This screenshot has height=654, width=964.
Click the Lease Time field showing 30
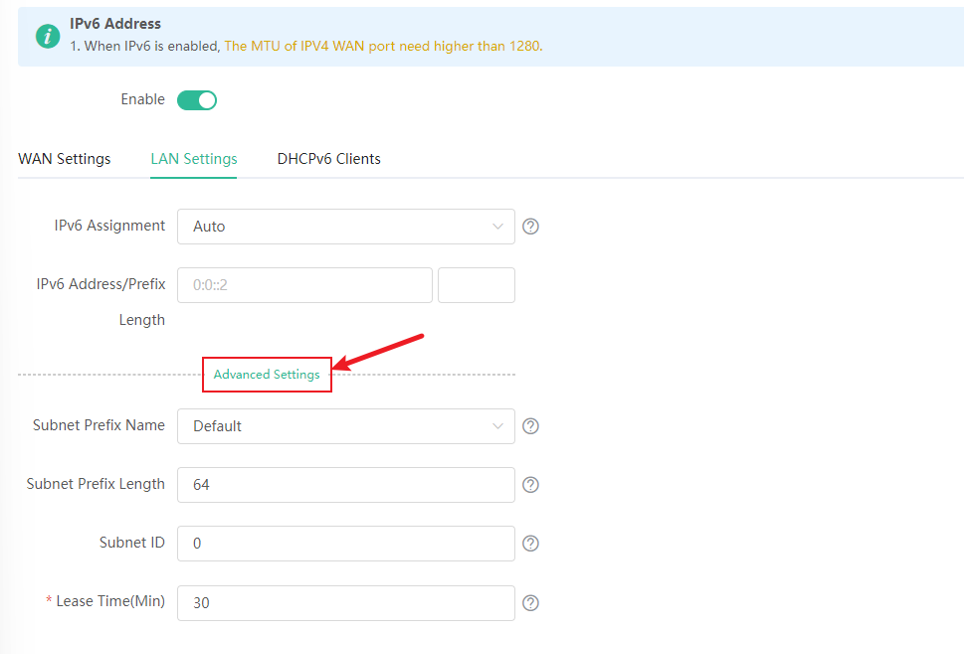346,603
